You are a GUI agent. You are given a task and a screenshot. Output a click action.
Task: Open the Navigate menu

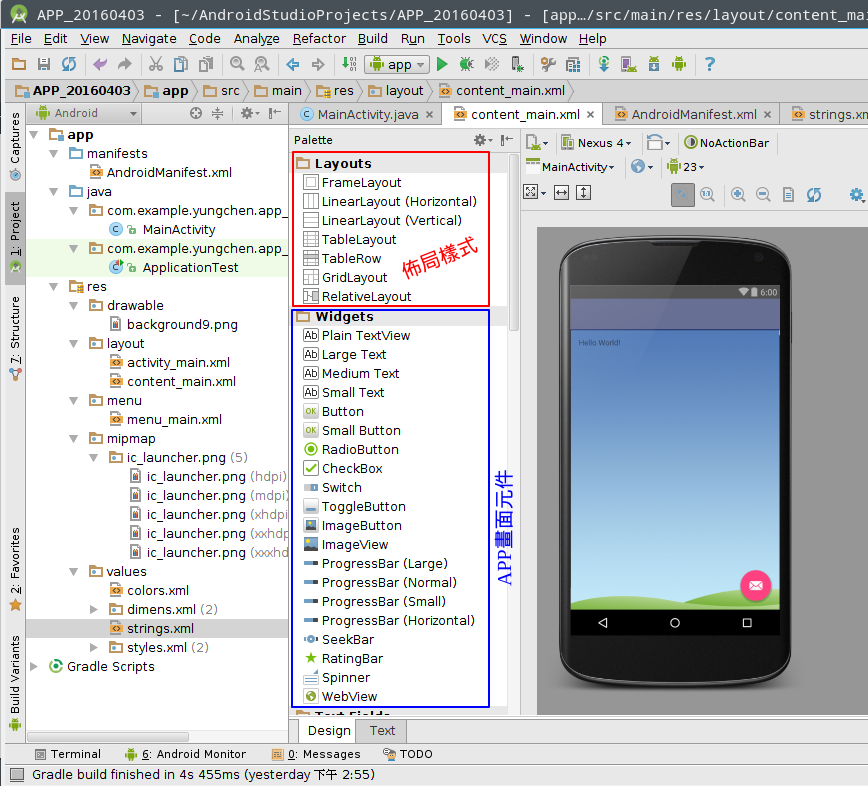tap(149, 39)
